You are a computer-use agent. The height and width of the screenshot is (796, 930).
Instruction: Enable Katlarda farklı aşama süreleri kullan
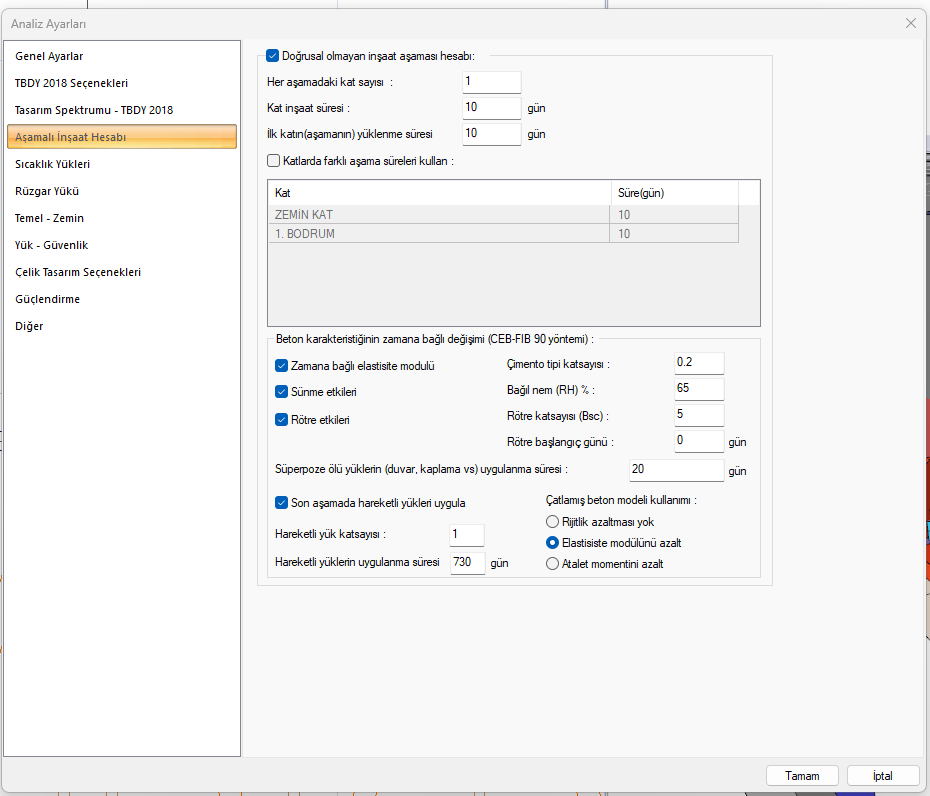click(274, 160)
